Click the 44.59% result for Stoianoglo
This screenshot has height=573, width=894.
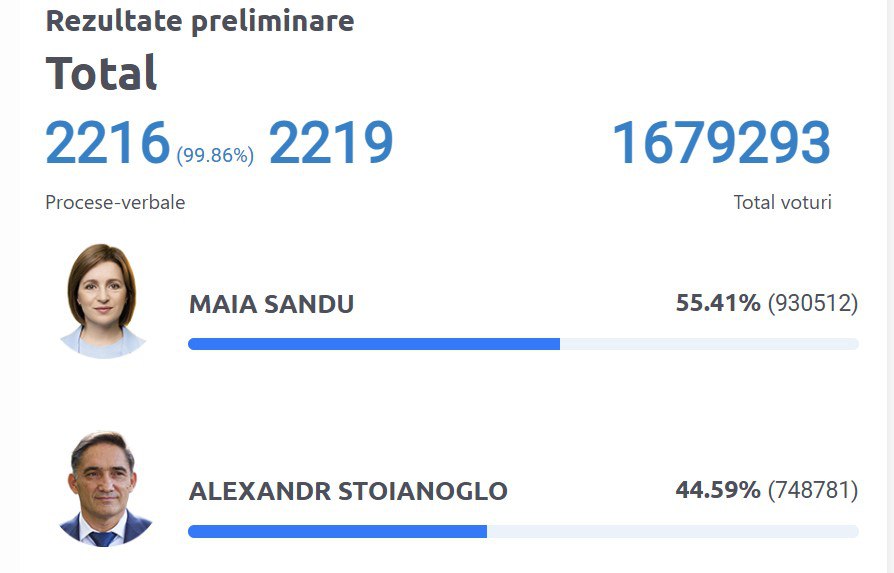pos(718,491)
